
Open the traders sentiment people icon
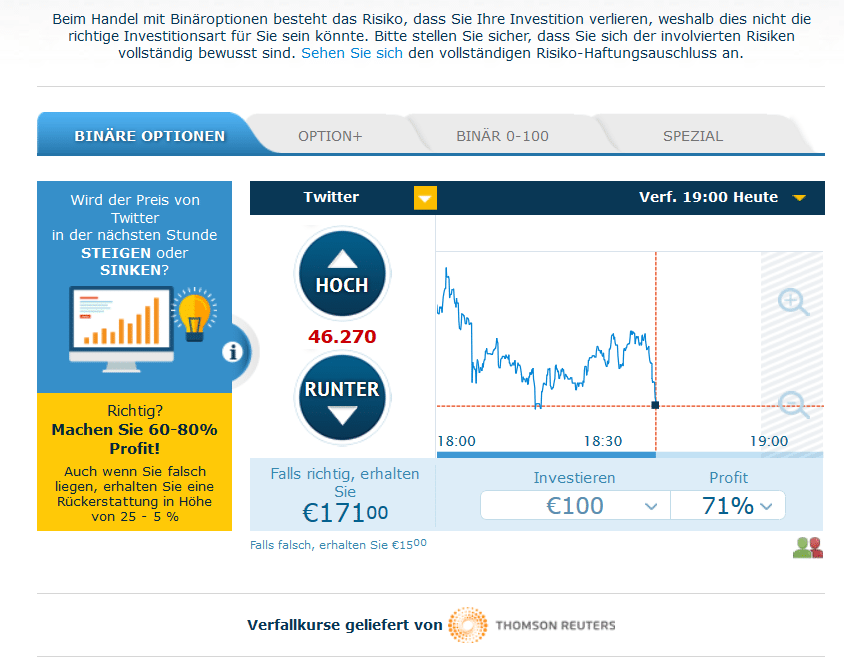pyautogui.click(x=808, y=548)
